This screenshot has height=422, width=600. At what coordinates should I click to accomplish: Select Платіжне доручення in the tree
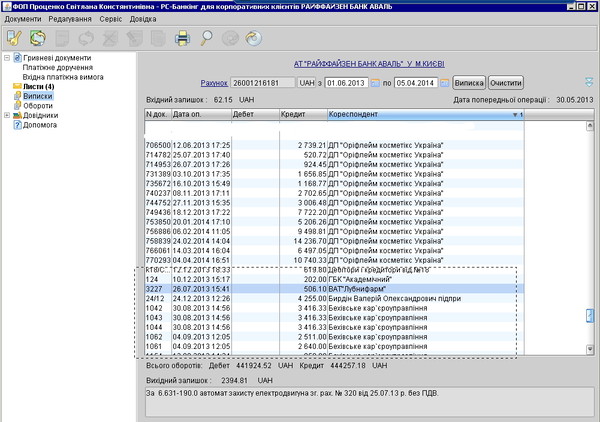[58, 67]
